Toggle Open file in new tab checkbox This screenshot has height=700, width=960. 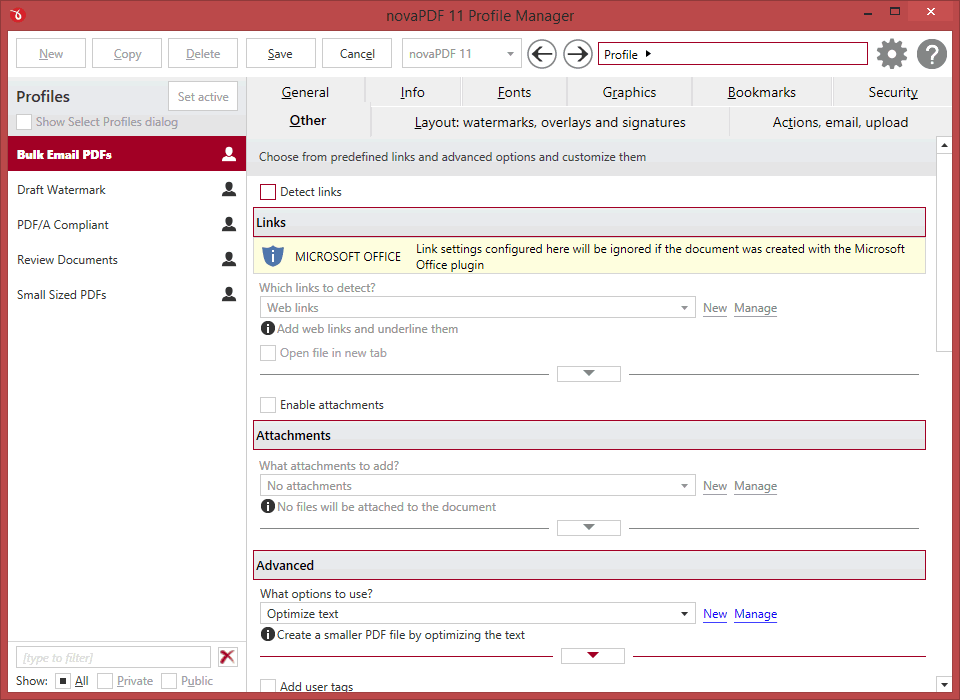pyautogui.click(x=268, y=353)
